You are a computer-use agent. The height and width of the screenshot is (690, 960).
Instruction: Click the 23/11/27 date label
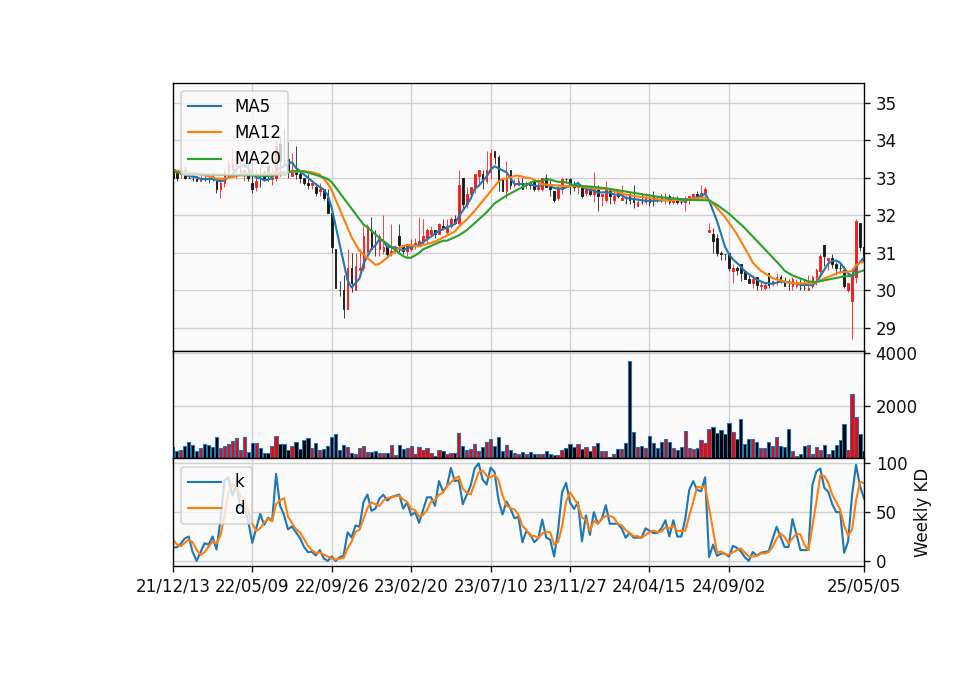coord(569,587)
